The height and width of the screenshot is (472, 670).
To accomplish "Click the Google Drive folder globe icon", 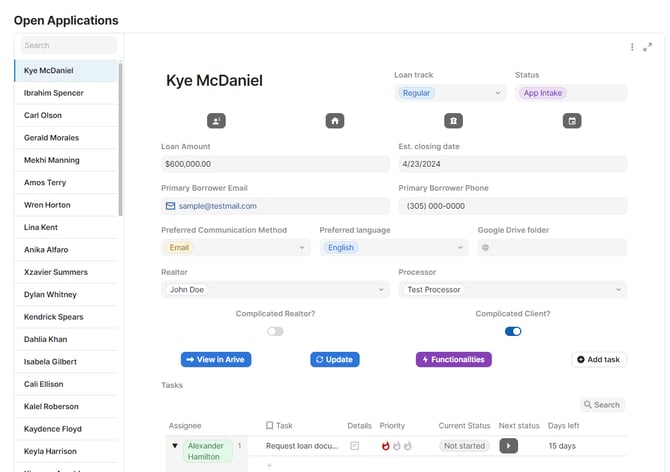I will 485,247.
